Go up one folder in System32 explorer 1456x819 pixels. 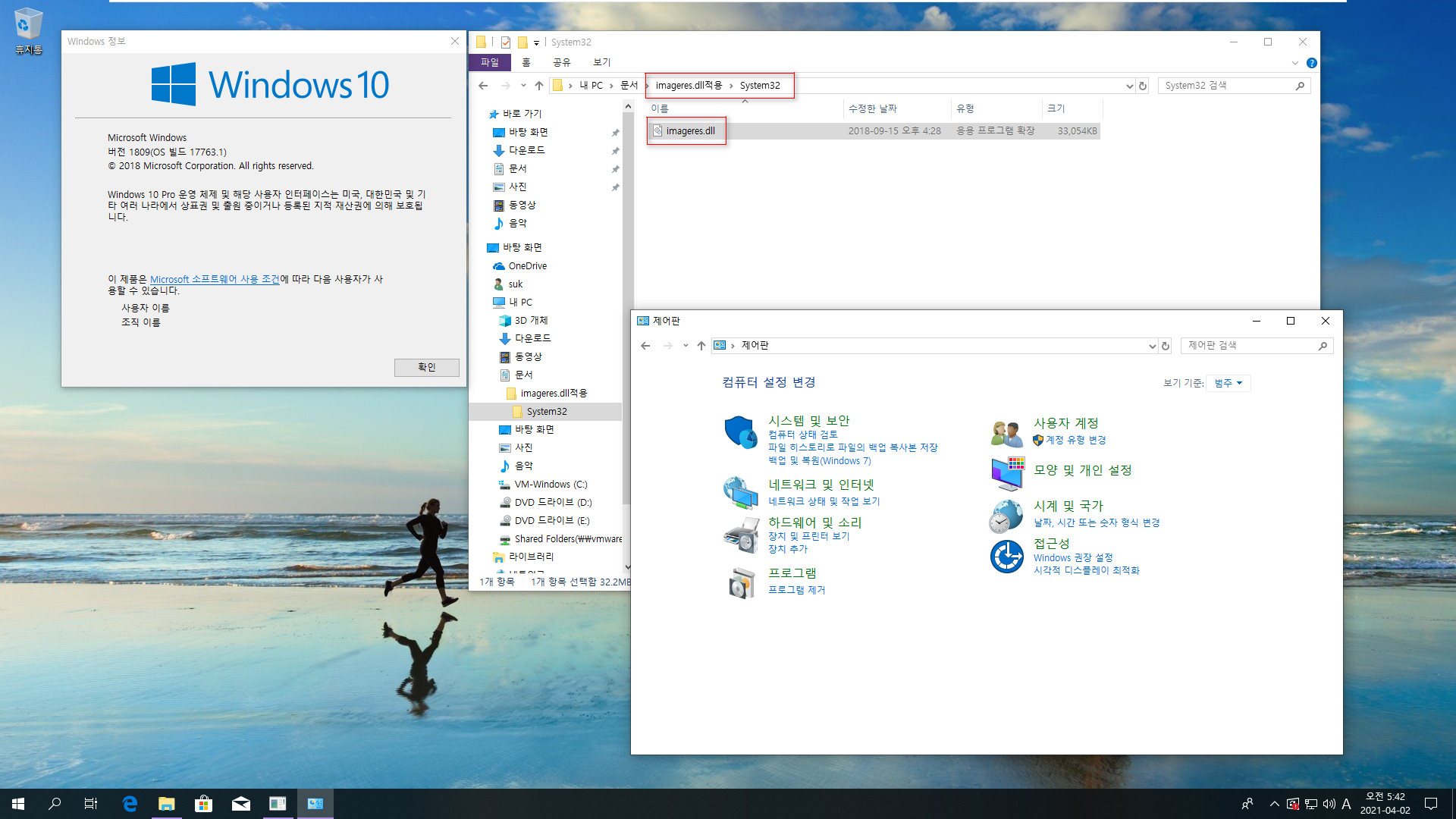[x=539, y=86]
